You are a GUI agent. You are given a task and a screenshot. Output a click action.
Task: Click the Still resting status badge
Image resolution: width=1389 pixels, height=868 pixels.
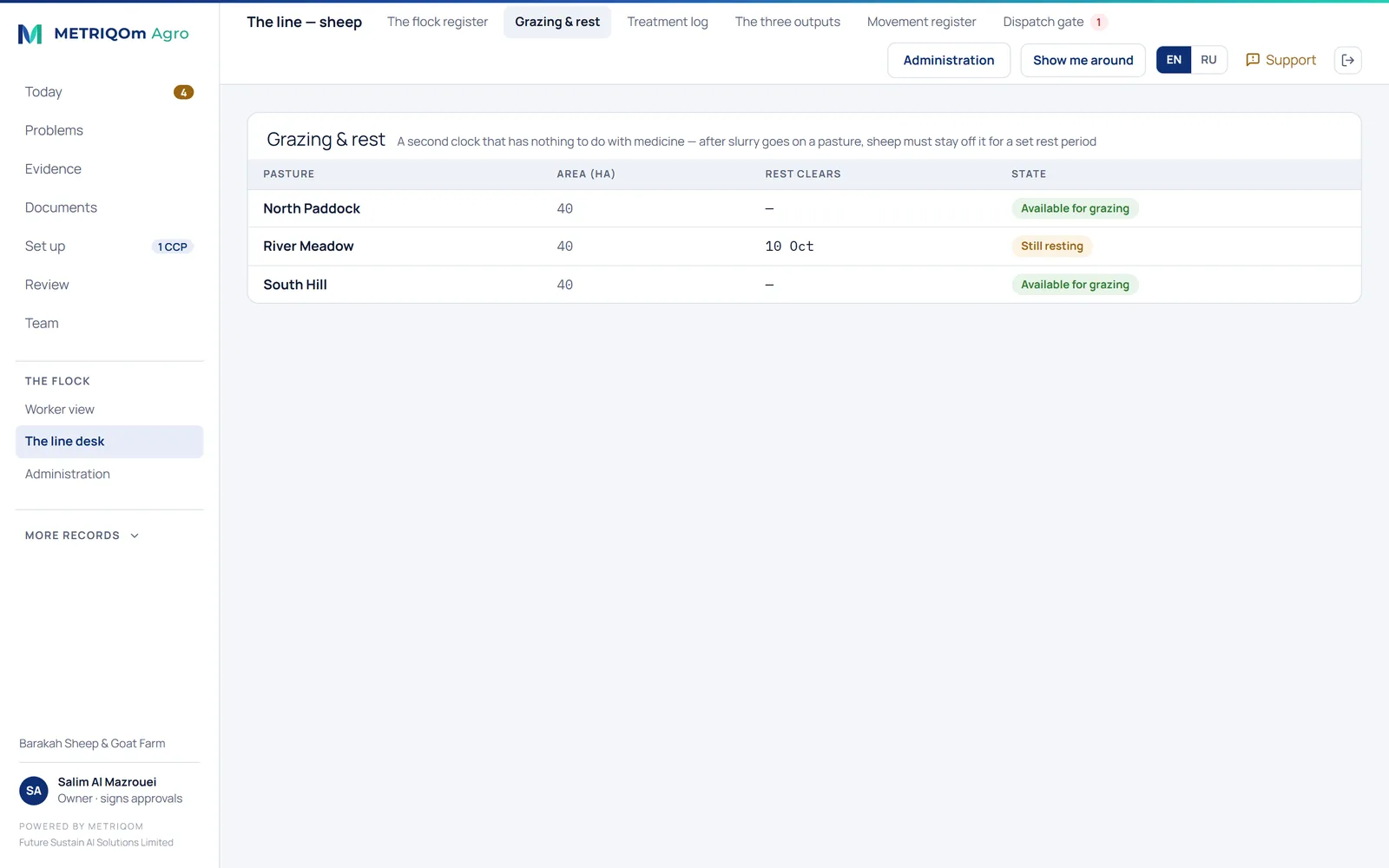tap(1051, 247)
